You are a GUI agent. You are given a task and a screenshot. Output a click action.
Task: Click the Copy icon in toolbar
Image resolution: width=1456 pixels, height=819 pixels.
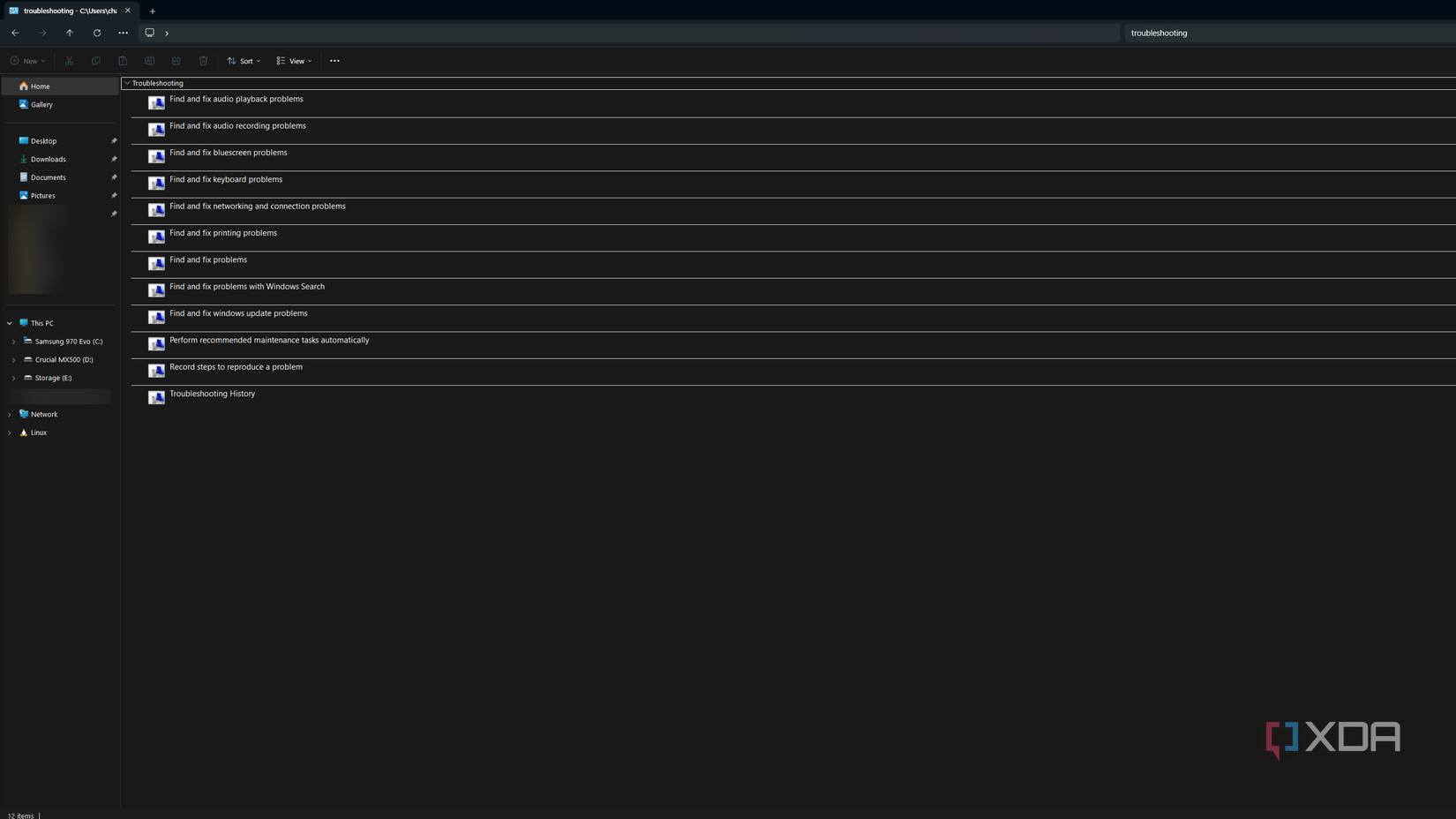[x=96, y=61]
